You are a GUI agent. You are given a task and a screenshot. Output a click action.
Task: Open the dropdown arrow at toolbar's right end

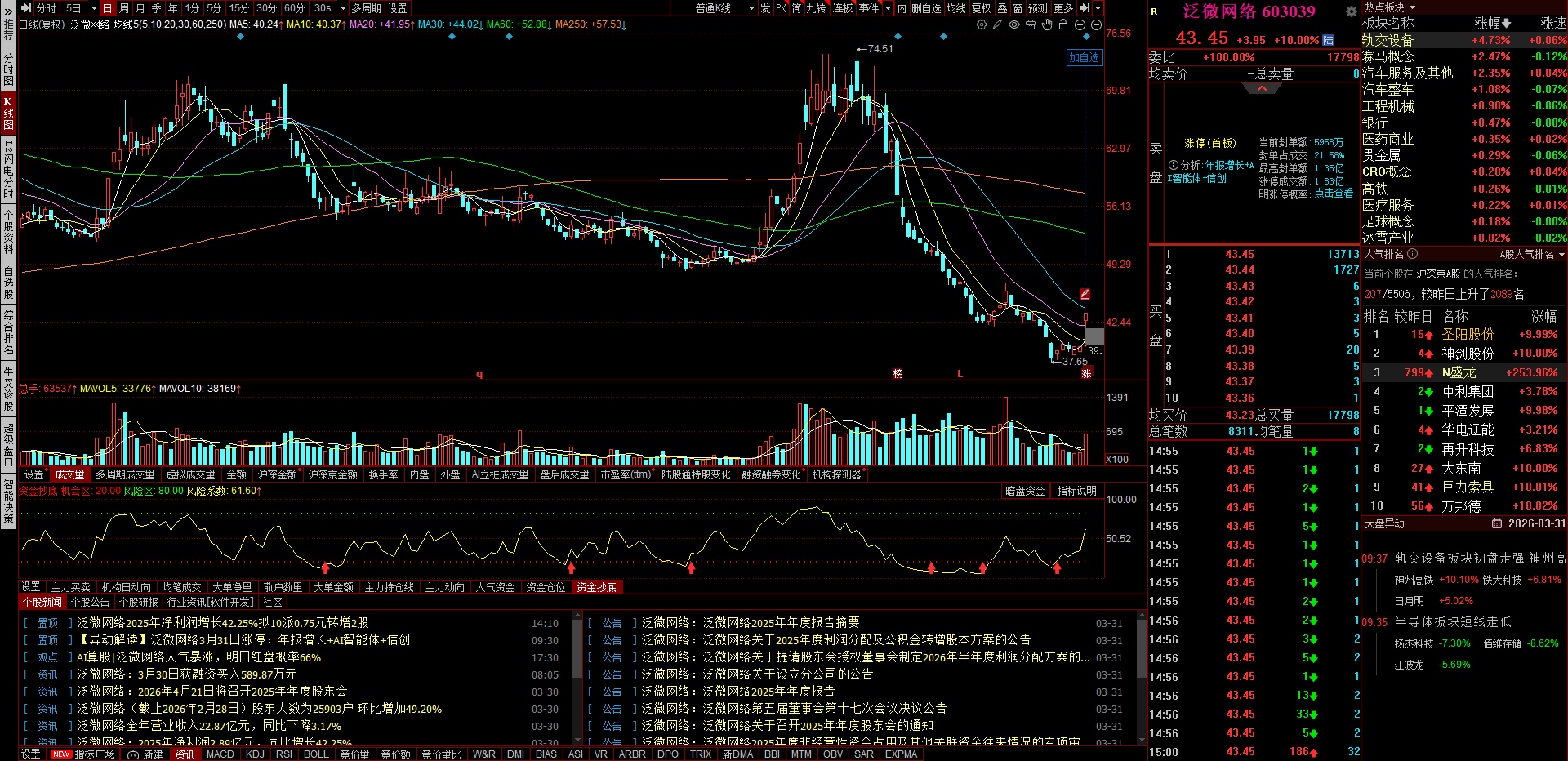click(1098, 8)
